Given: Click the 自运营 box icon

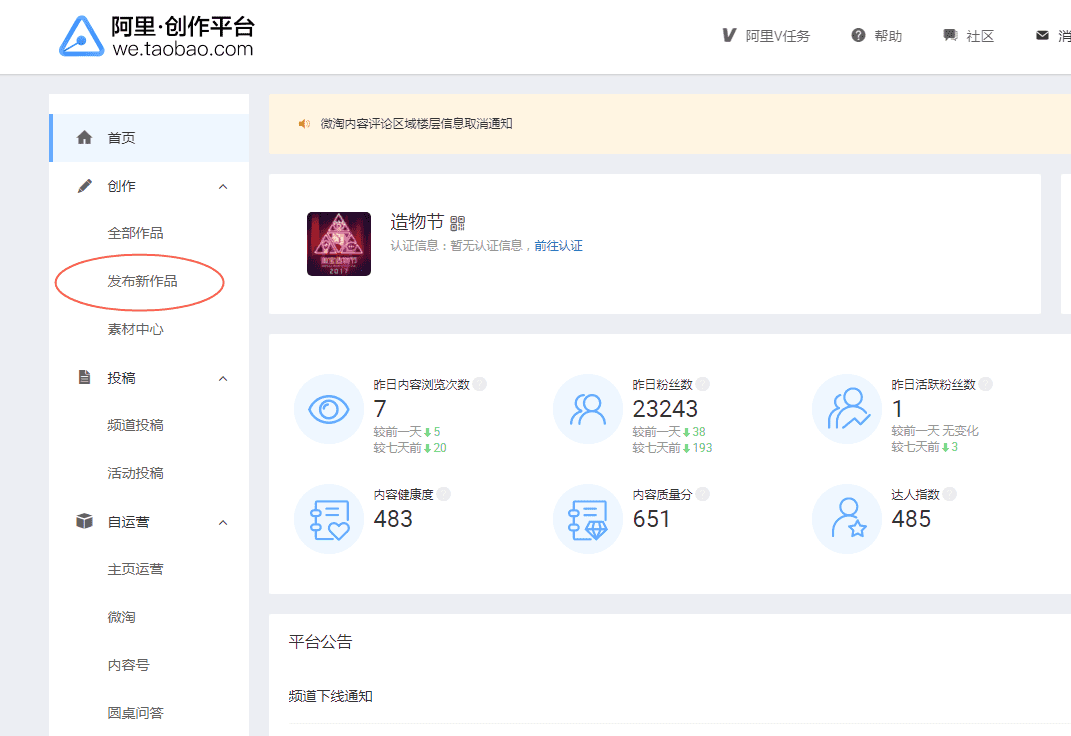Looking at the screenshot, I should click(x=84, y=522).
